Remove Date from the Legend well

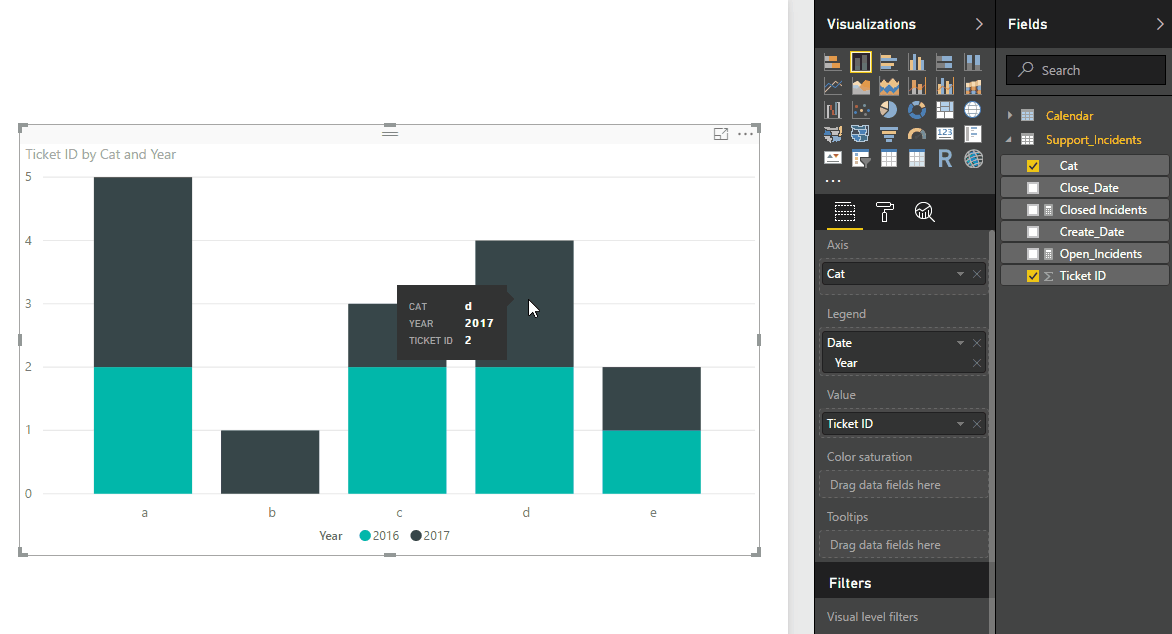(977, 343)
